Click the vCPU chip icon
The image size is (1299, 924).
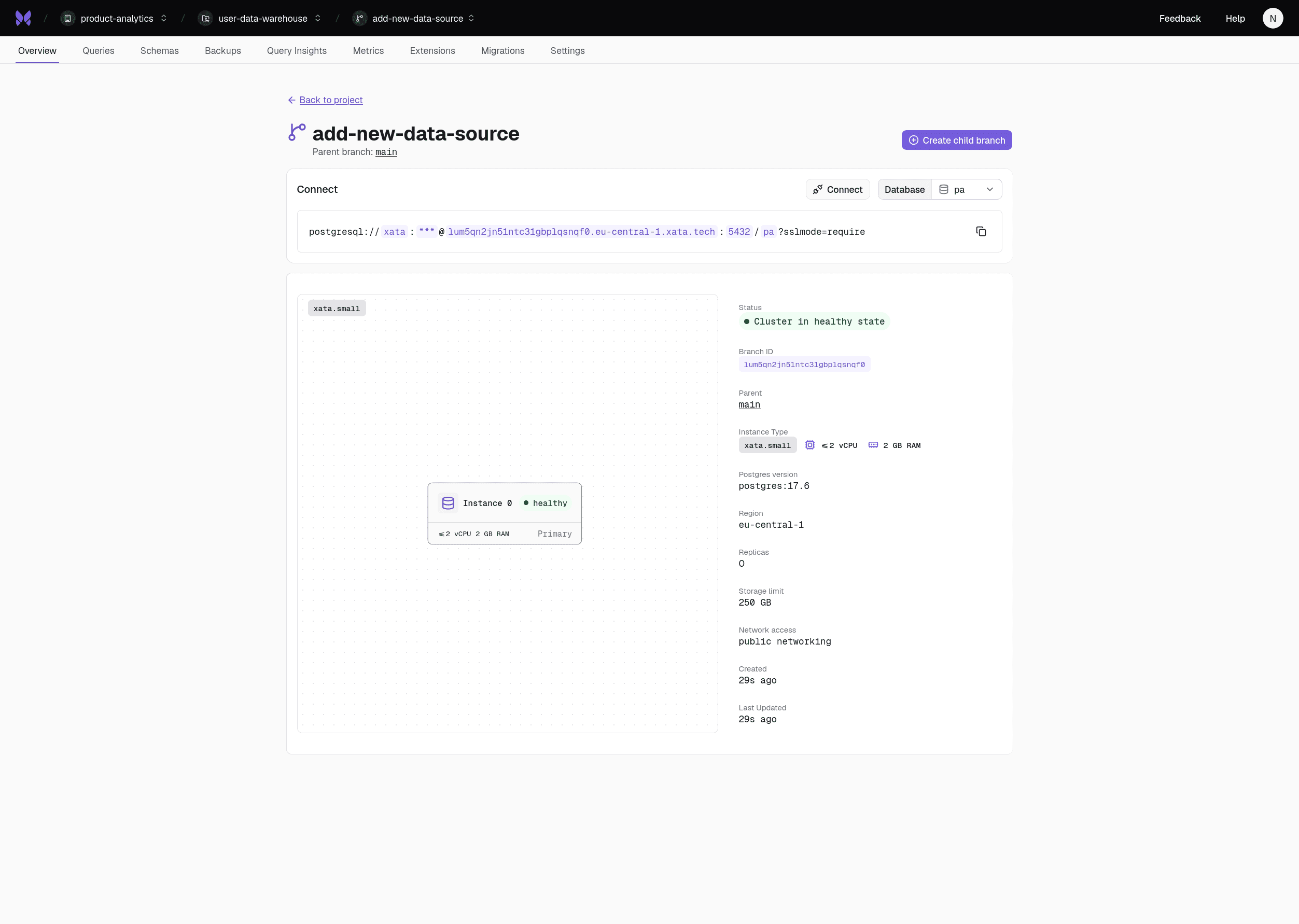point(809,445)
